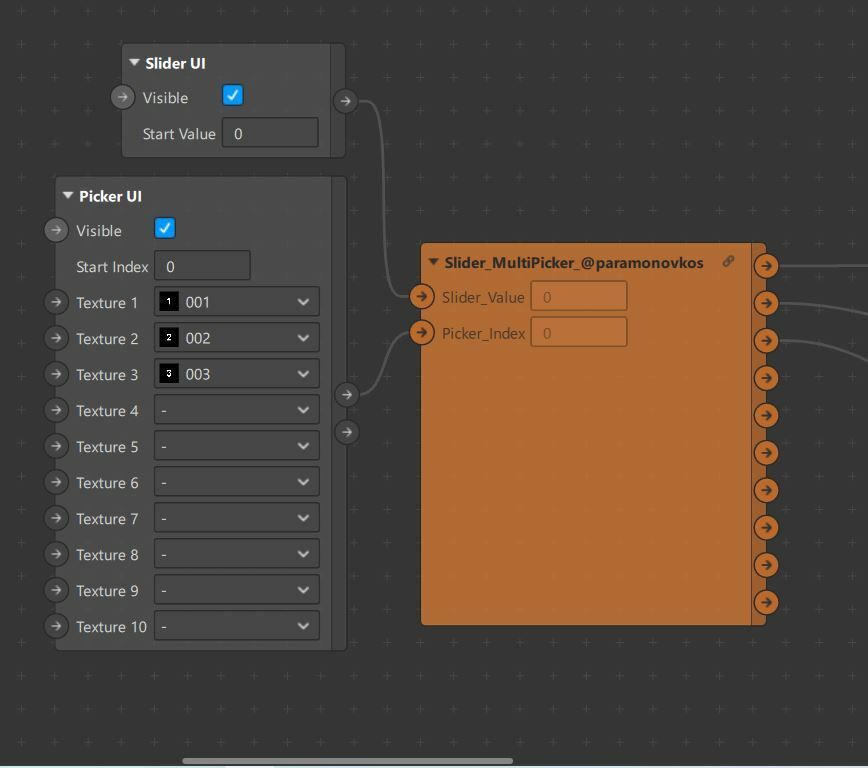Screen dimensions: 868x768
Task: Uncheck the Visible checkbox on Slider UI
Action: click(x=232, y=93)
